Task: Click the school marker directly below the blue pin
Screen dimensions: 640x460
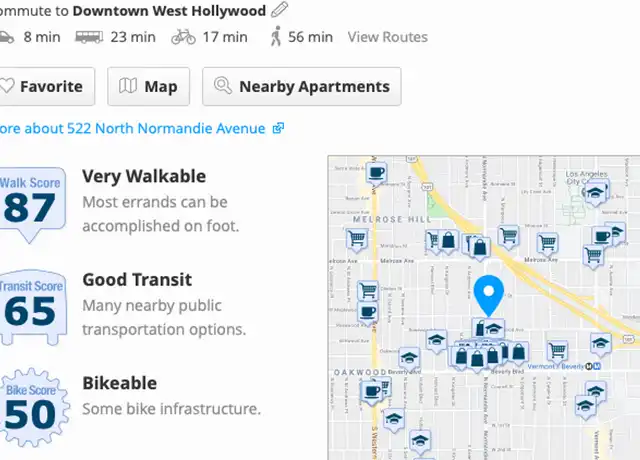Action: pyautogui.click(x=493, y=329)
